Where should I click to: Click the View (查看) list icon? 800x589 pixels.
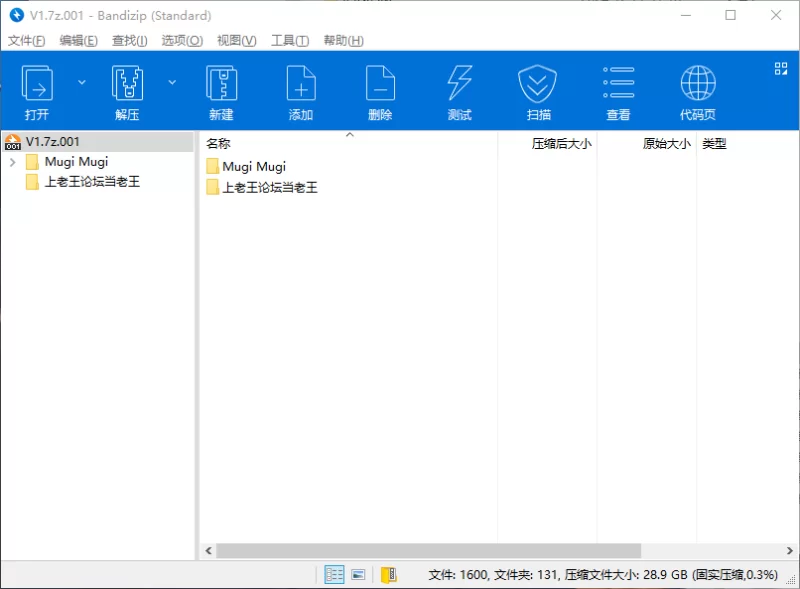tap(618, 83)
